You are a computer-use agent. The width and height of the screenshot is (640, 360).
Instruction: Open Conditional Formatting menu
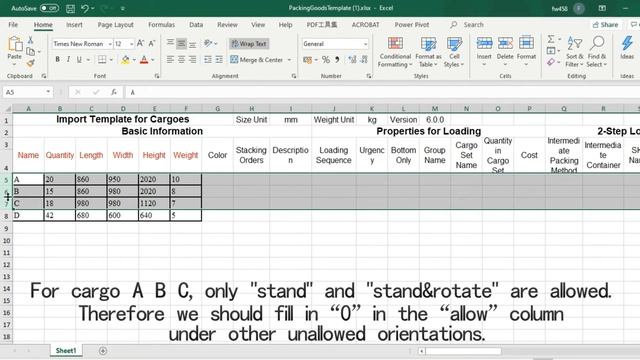[x=395, y=52]
